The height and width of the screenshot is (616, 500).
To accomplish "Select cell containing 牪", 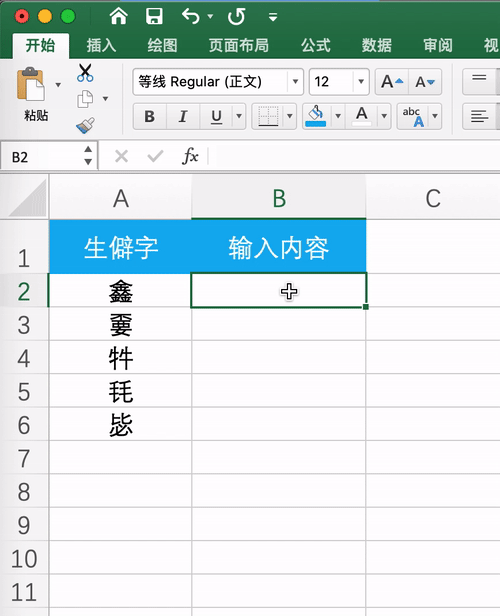I will (x=120, y=358).
